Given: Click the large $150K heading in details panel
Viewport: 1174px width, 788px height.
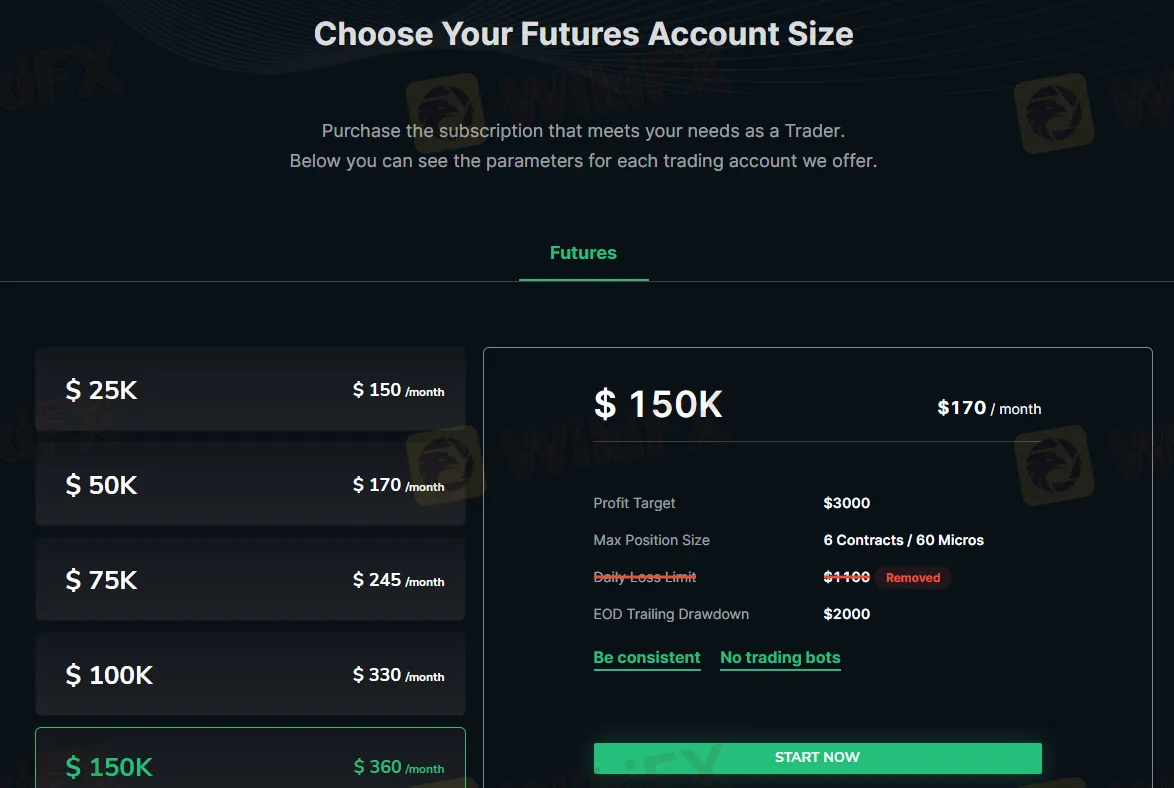Looking at the screenshot, I should point(659,405).
